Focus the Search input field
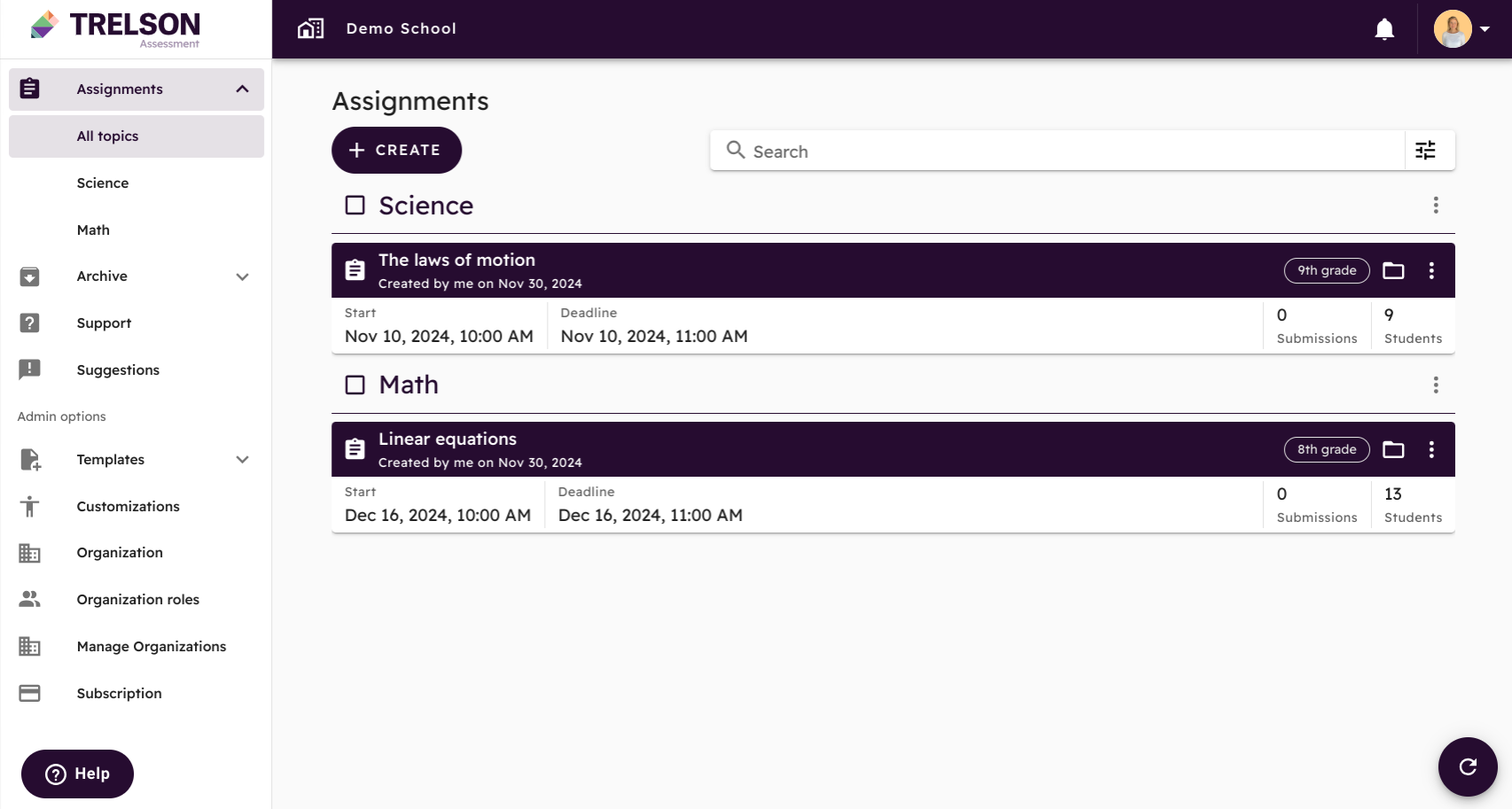1512x809 pixels. pyautogui.click(x=1056, y=151)
